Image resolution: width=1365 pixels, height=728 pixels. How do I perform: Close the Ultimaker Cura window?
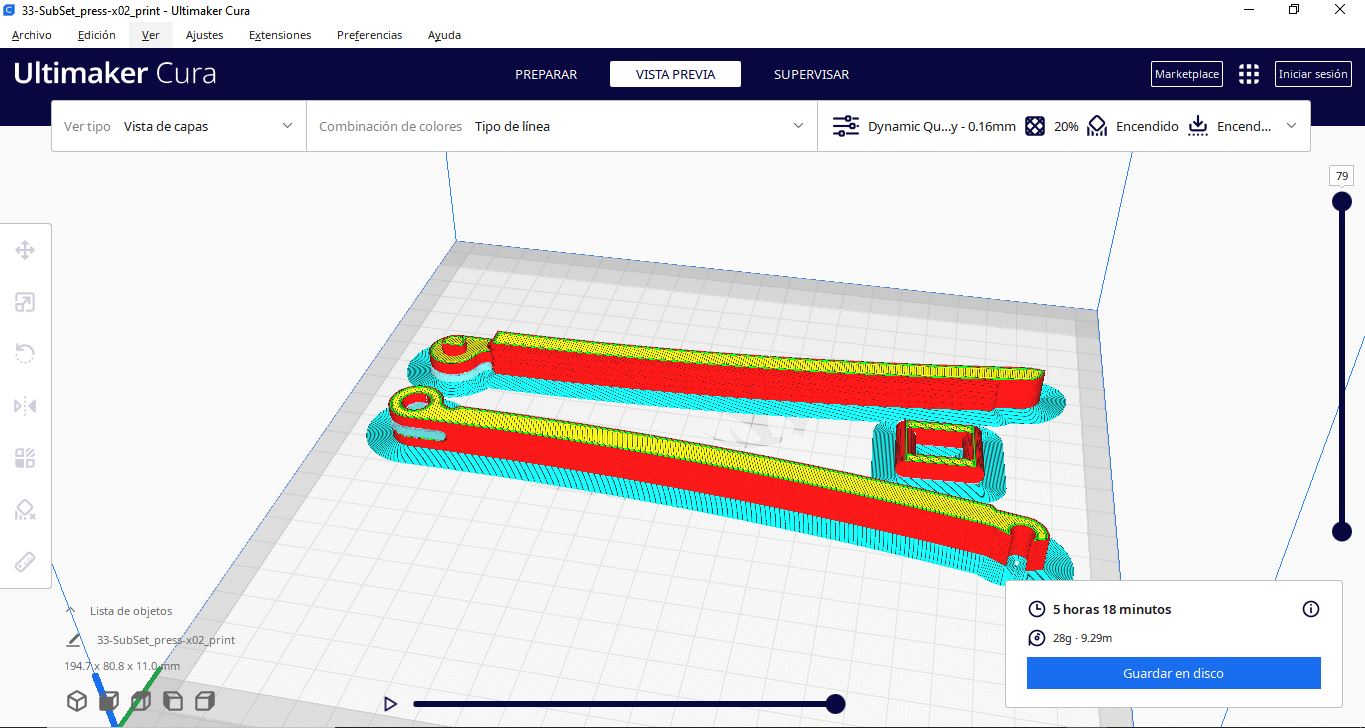[x=1340, y=10]
